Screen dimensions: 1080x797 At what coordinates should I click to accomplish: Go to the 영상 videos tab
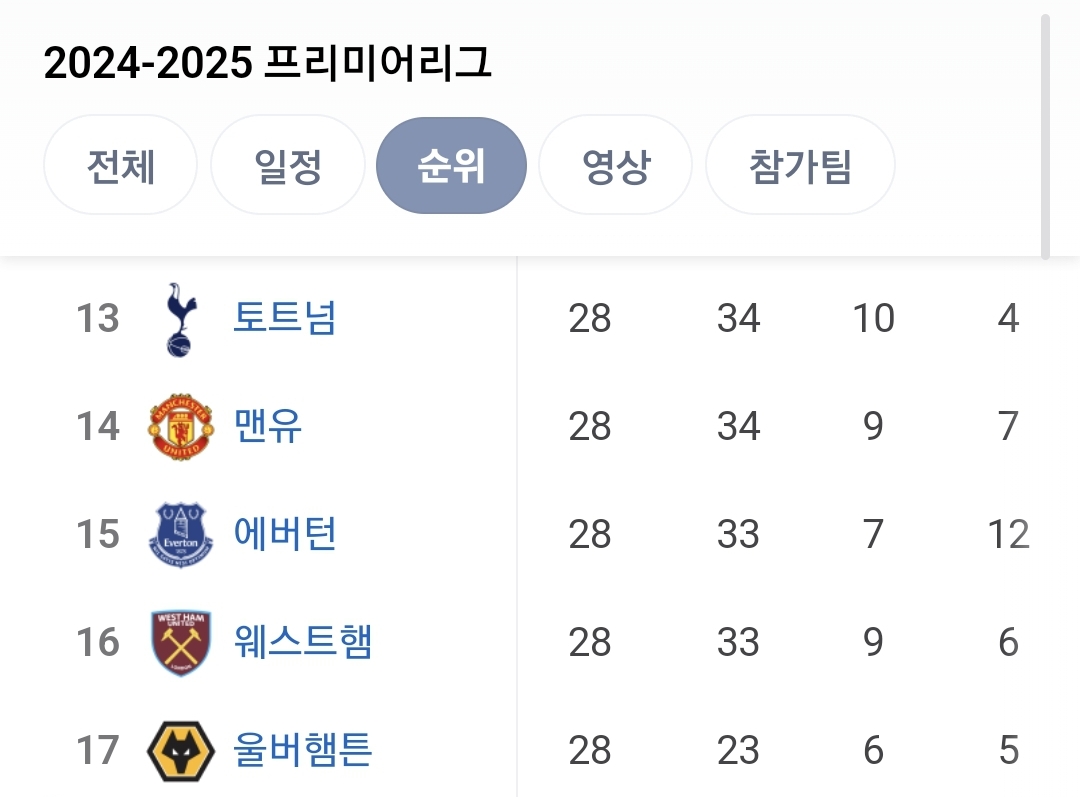pyautogui.click(x=616, y=165)
